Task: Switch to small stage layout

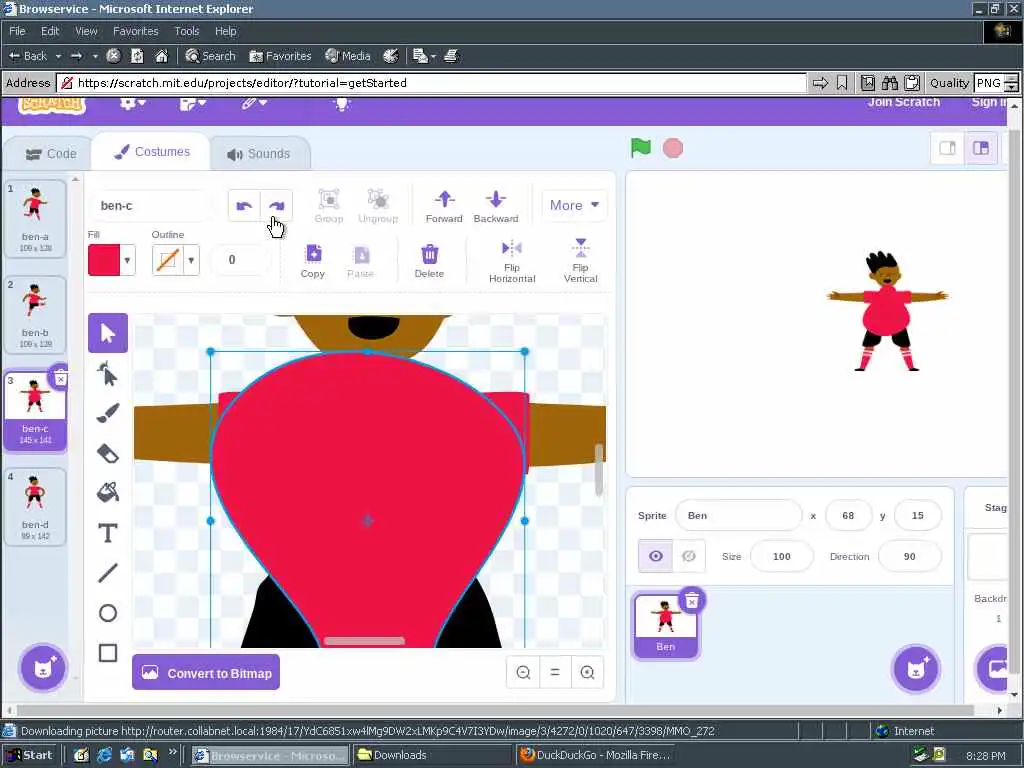Action: click(948, 148)
